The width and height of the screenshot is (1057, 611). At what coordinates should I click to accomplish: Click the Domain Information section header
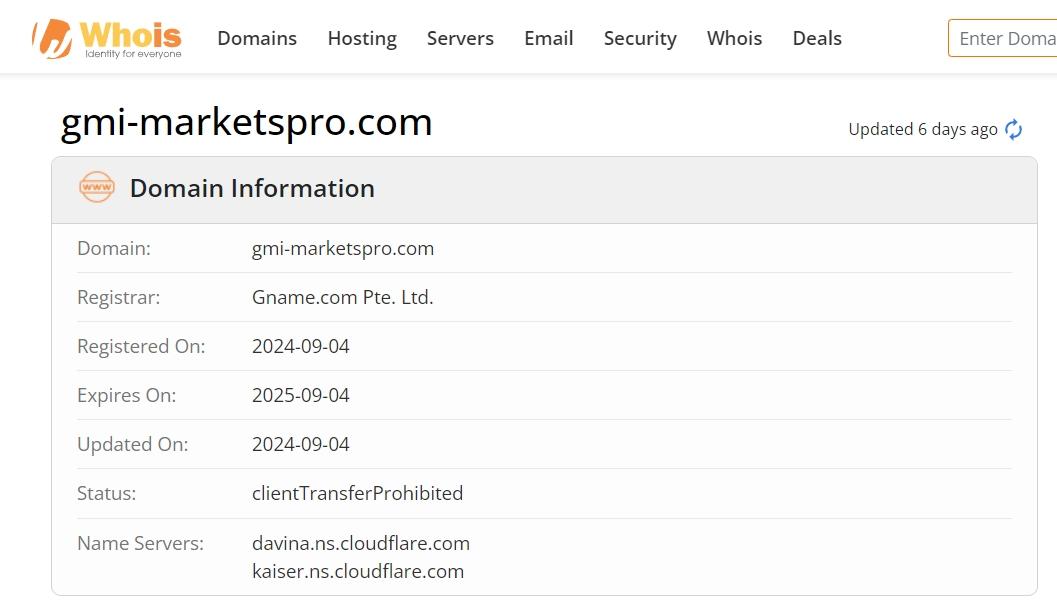pos(544,190)
